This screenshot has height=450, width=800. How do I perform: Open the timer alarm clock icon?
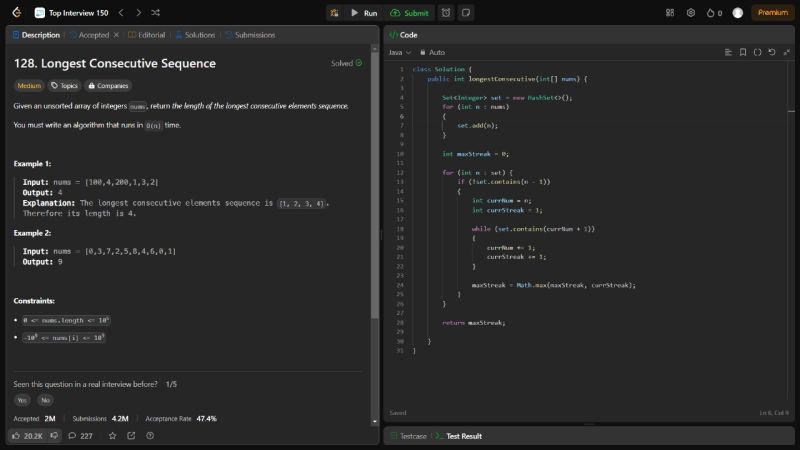click(x=446, y=13)
